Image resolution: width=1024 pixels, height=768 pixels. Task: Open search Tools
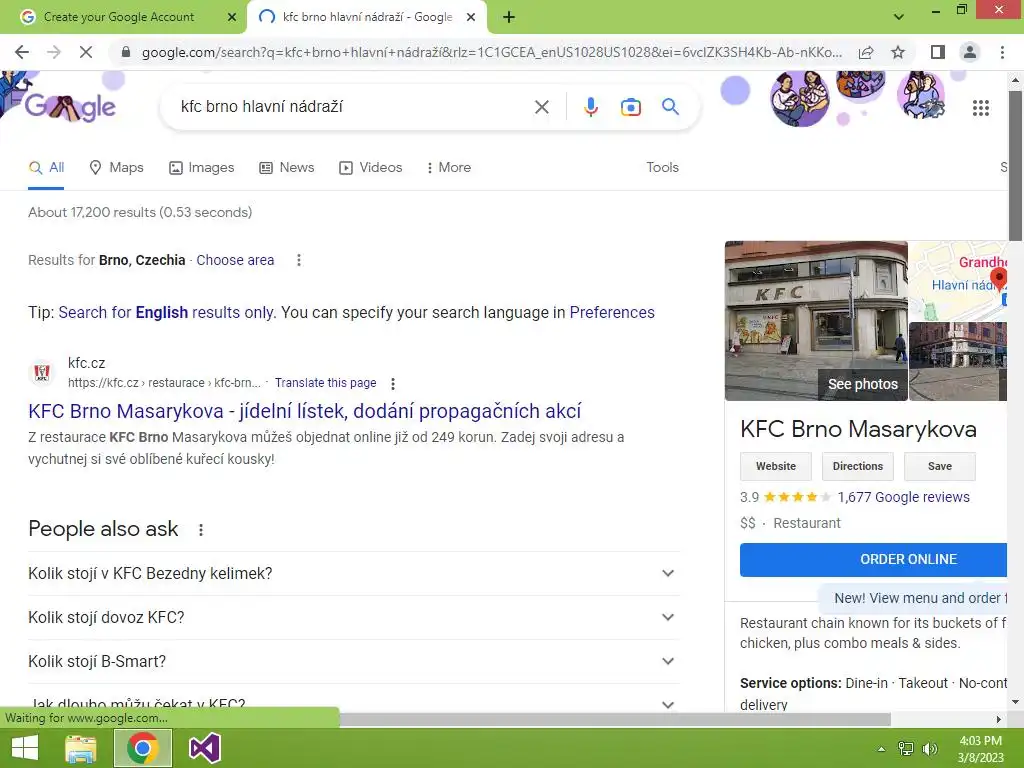pos(662,168)
